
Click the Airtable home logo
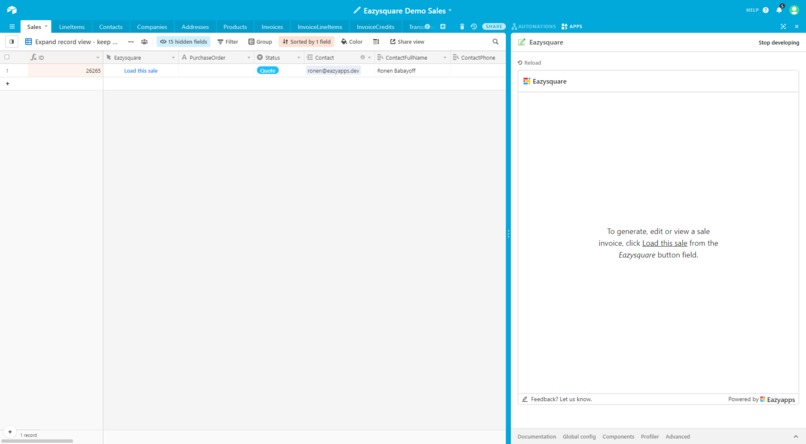(x=12, y=10)
